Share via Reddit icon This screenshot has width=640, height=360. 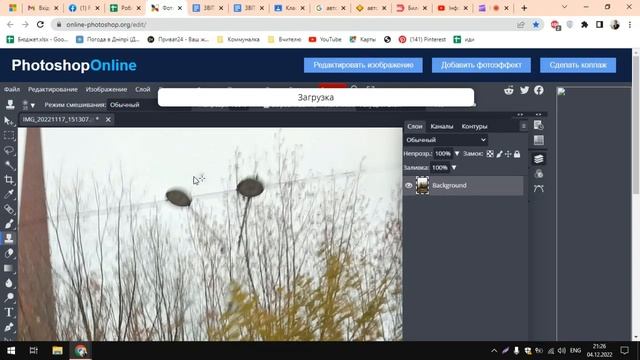click(x=509, y=90)
